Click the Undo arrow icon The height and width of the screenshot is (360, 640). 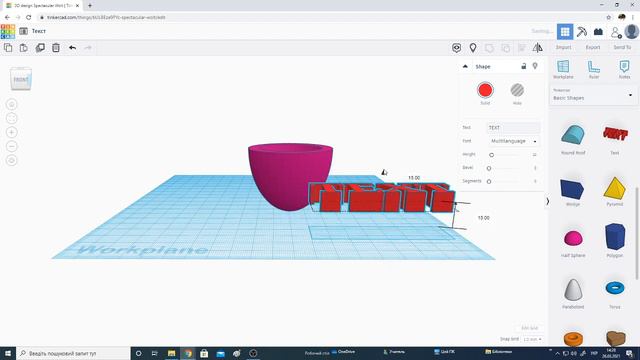click(x=72, y=48)
